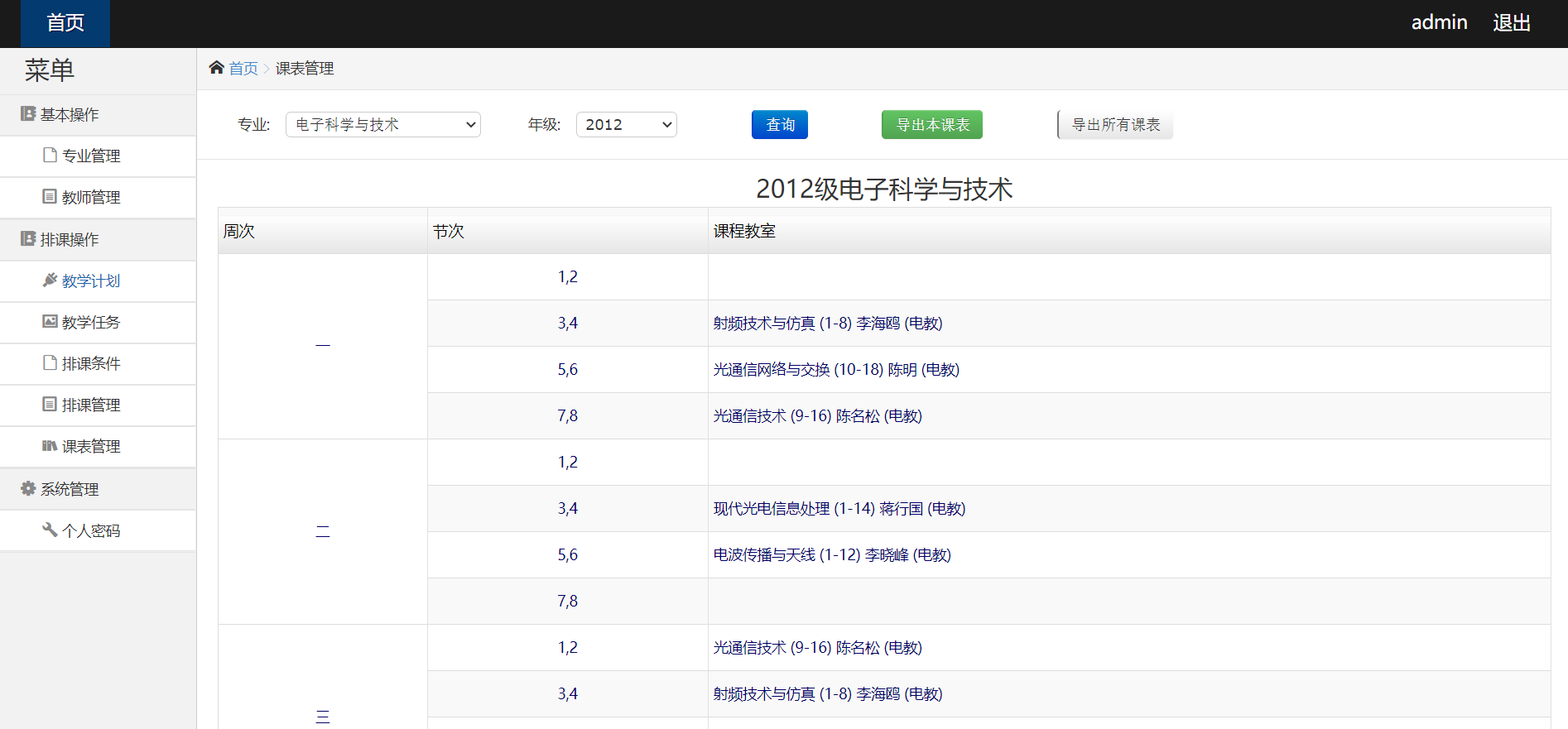Click the 专业管理 page icon

[50, 156]
